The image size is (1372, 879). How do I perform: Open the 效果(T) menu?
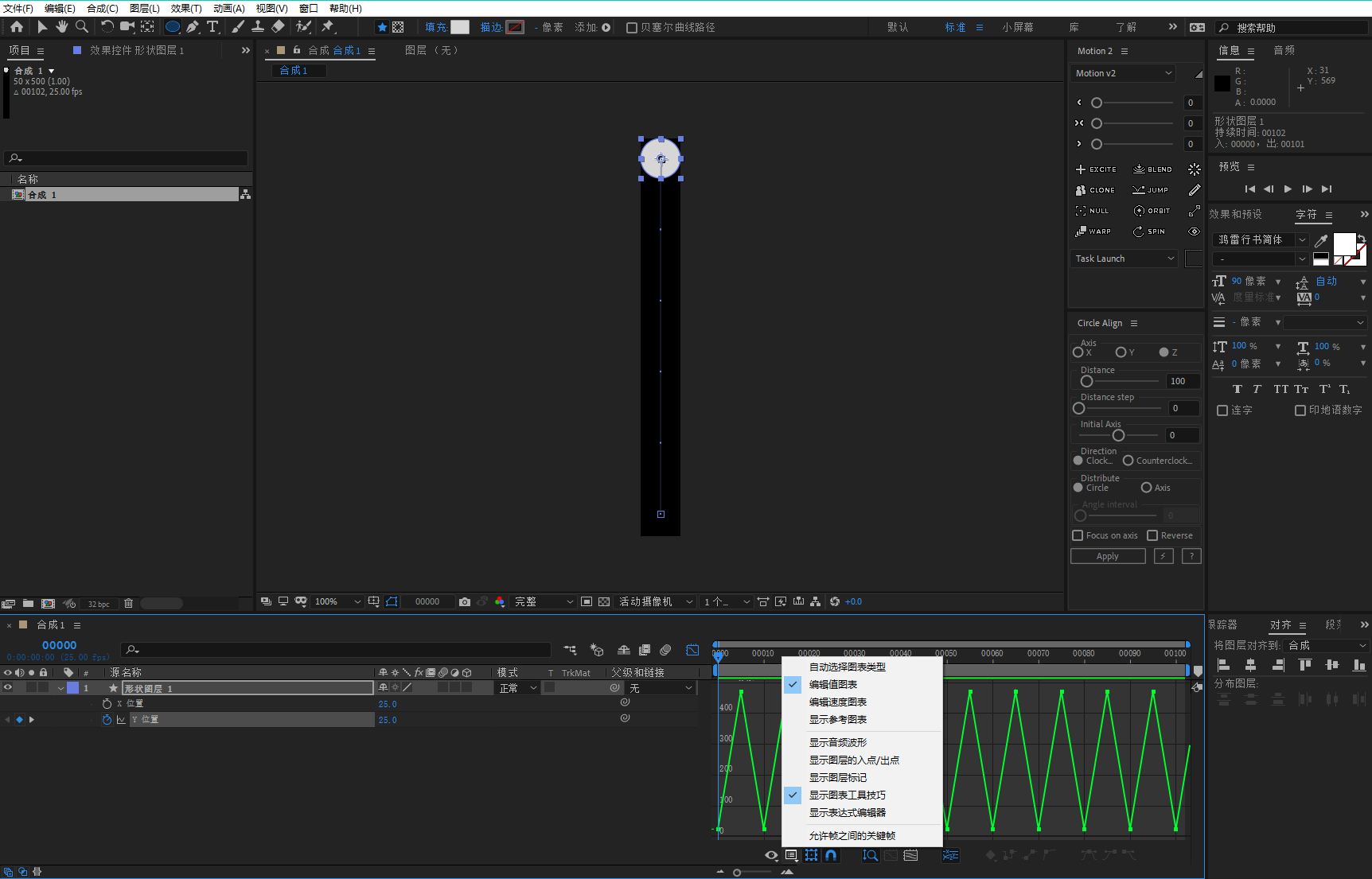tap(186, 8)
